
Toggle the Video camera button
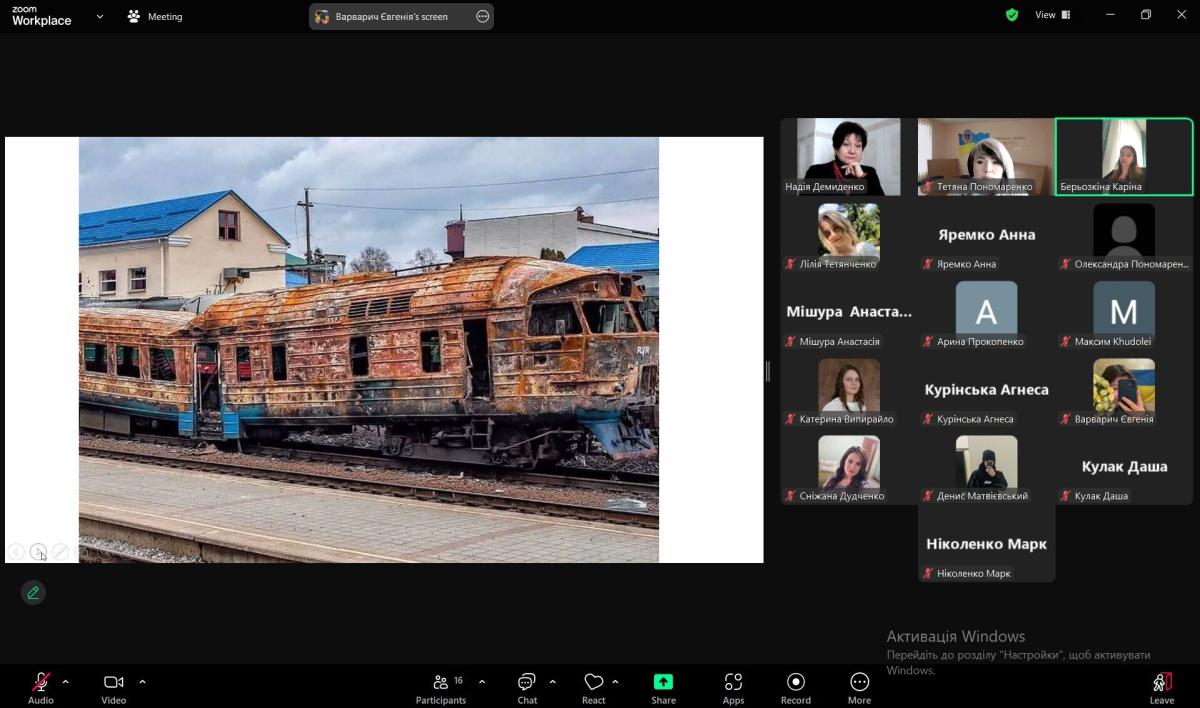click(x=113, y=684)
